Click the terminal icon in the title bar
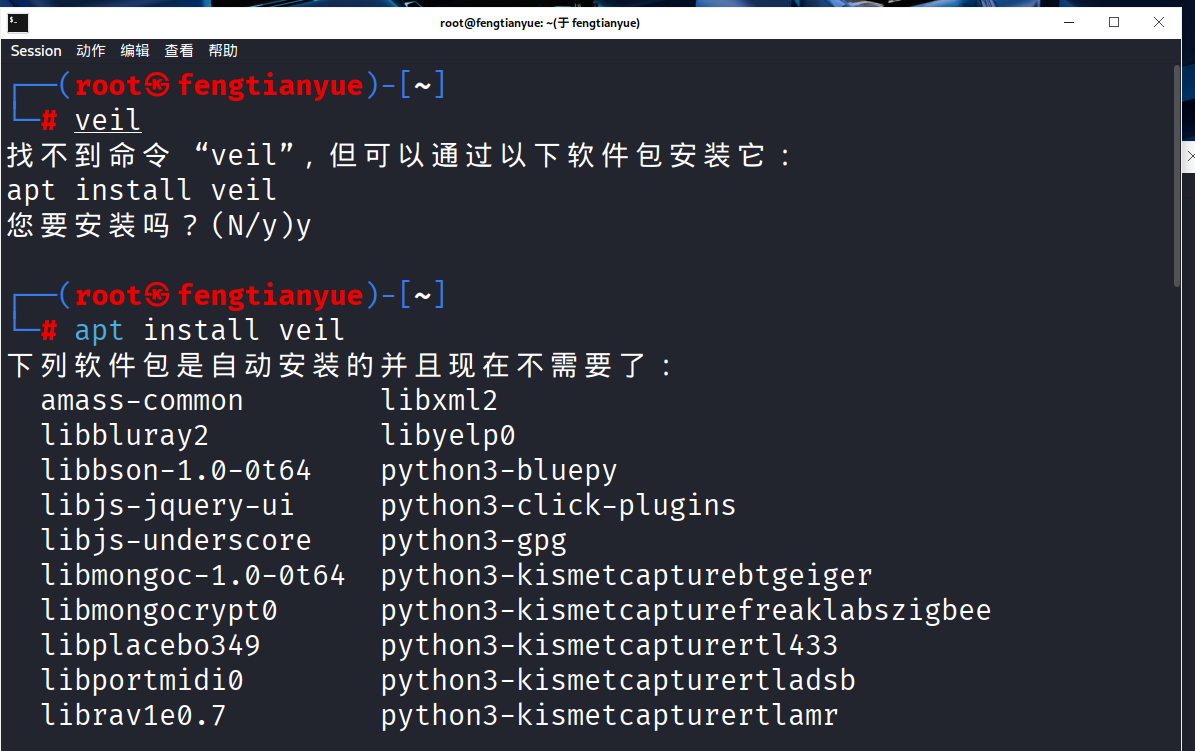The image size is (1195, 751). (x=18, y=22)
